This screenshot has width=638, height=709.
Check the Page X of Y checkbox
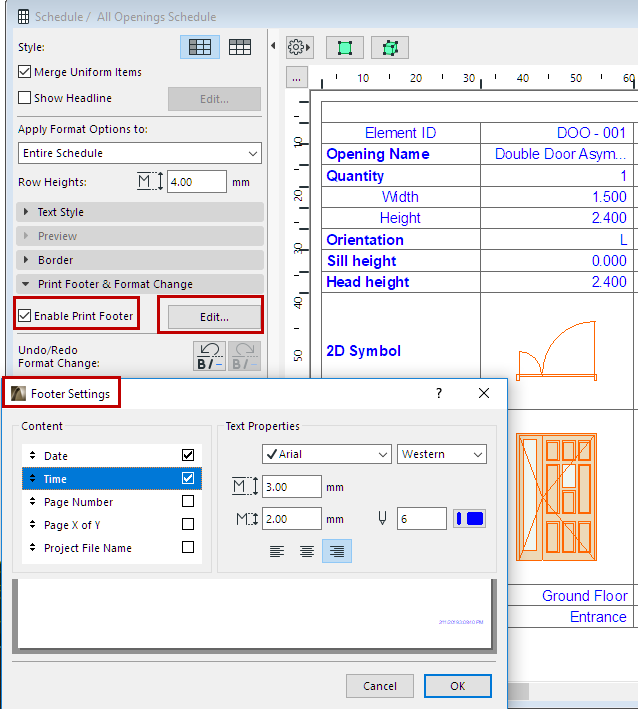pos(188,524)
